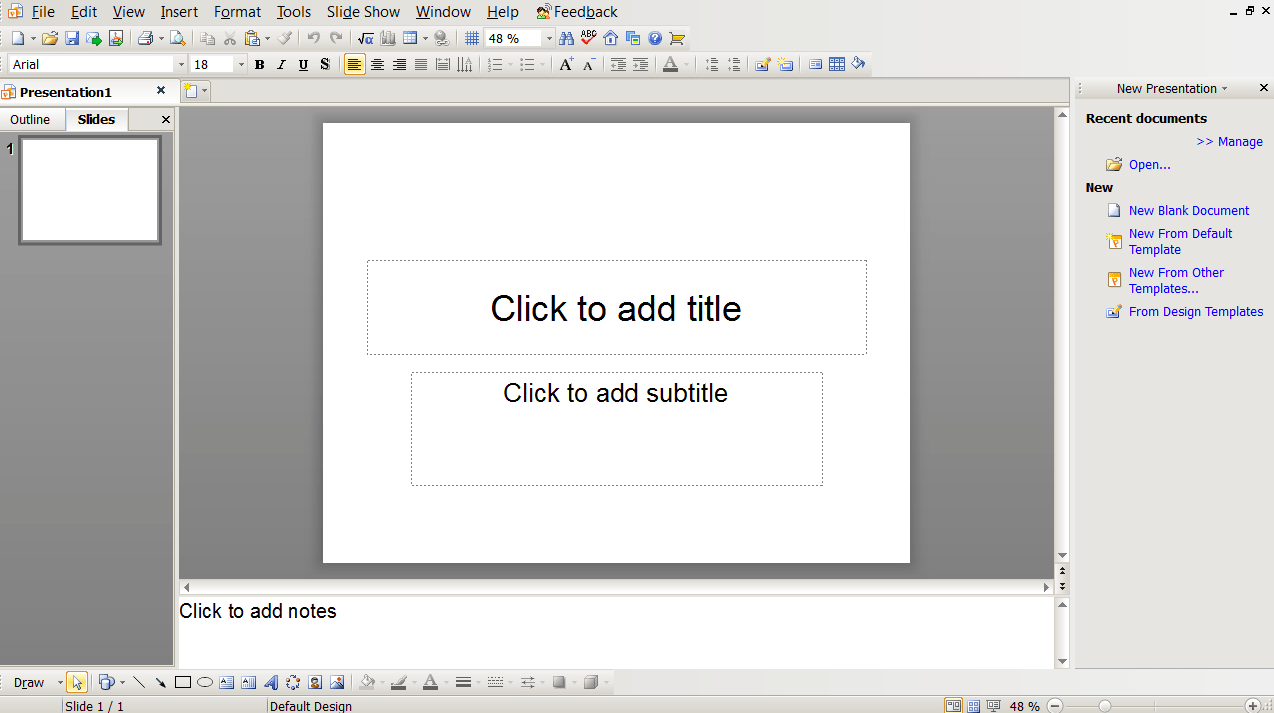Expand the basic shapes dropdown arrow

pyautogui.click(x=122, y=682)
